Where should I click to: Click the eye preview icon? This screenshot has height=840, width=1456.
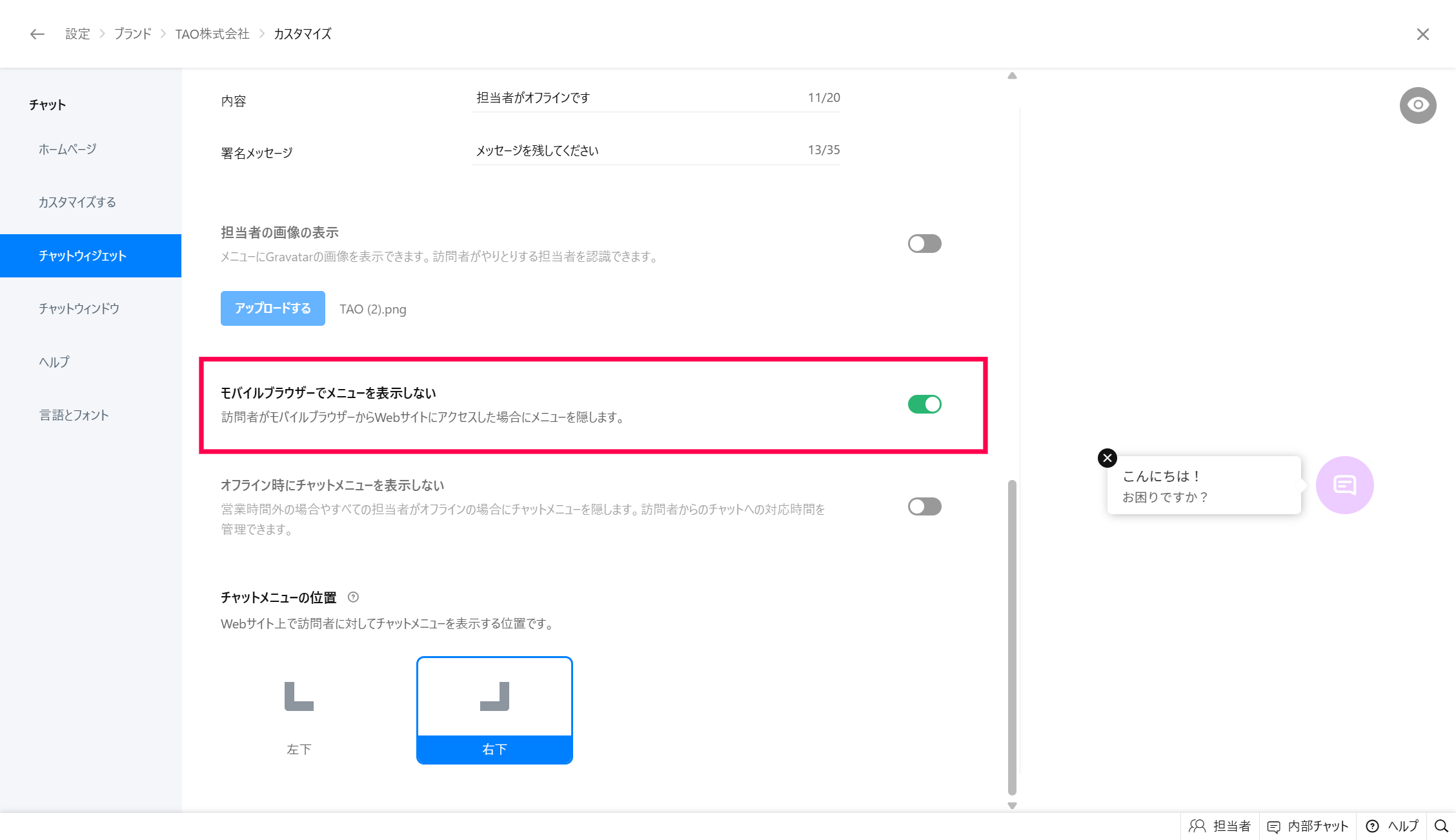tap(1417, 105)
